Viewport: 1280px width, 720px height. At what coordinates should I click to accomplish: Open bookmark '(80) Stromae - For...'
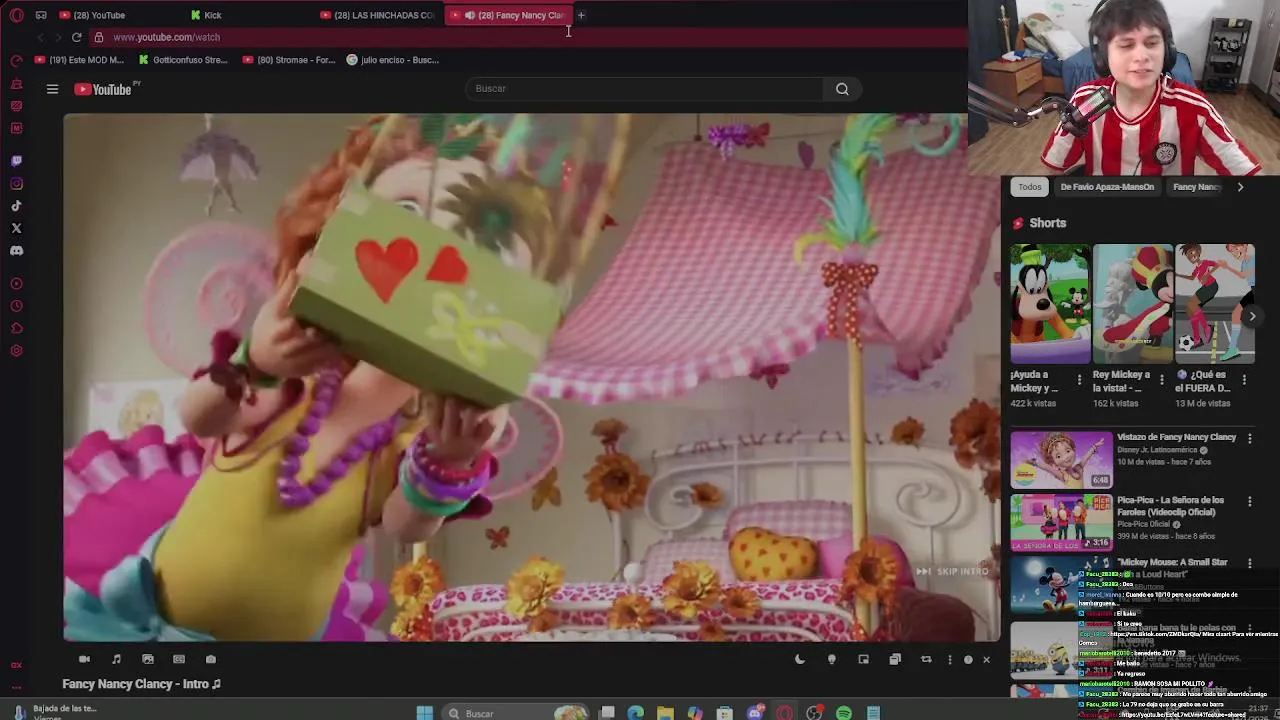pyautogui.click(x=289, y=60)
